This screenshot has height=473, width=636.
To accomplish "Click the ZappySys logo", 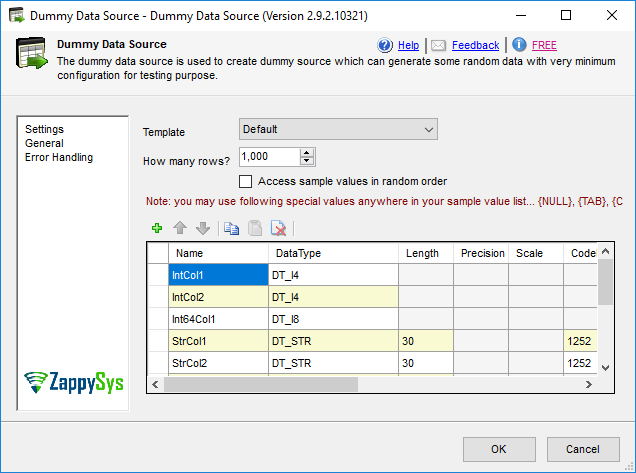I will (73, 383).
